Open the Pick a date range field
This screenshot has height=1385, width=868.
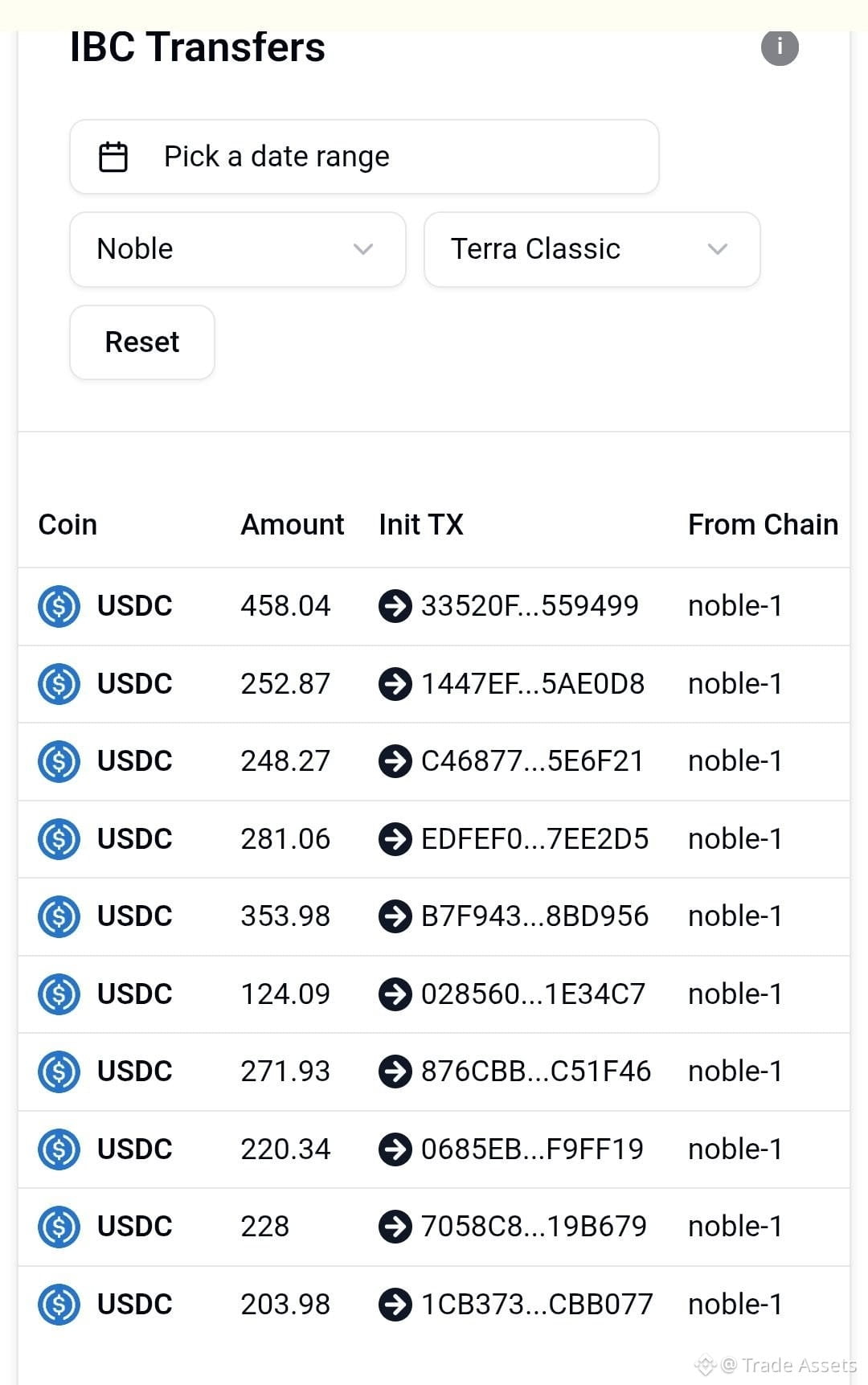(x=364, y=157)
